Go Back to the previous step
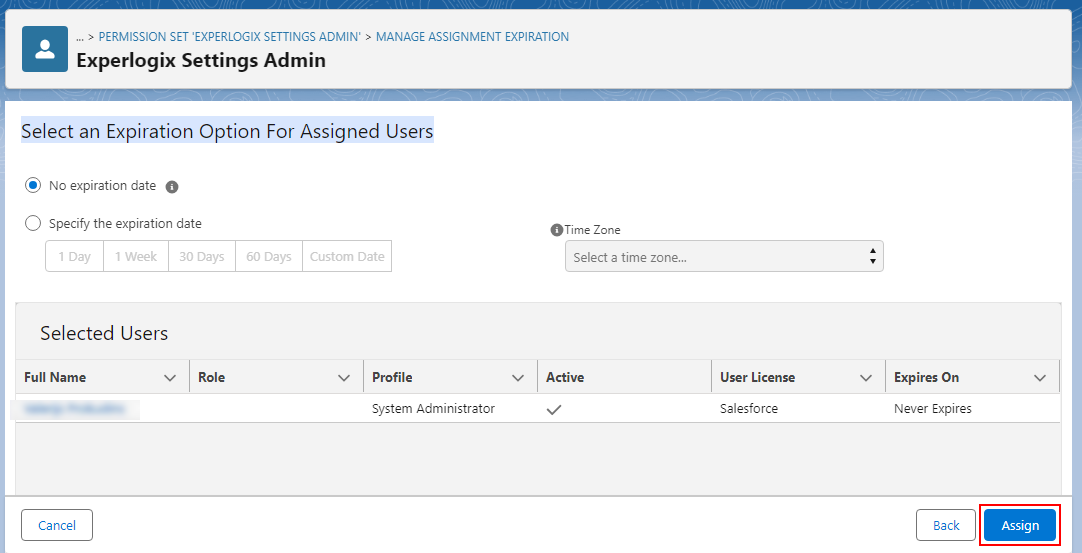 [946, 525]
